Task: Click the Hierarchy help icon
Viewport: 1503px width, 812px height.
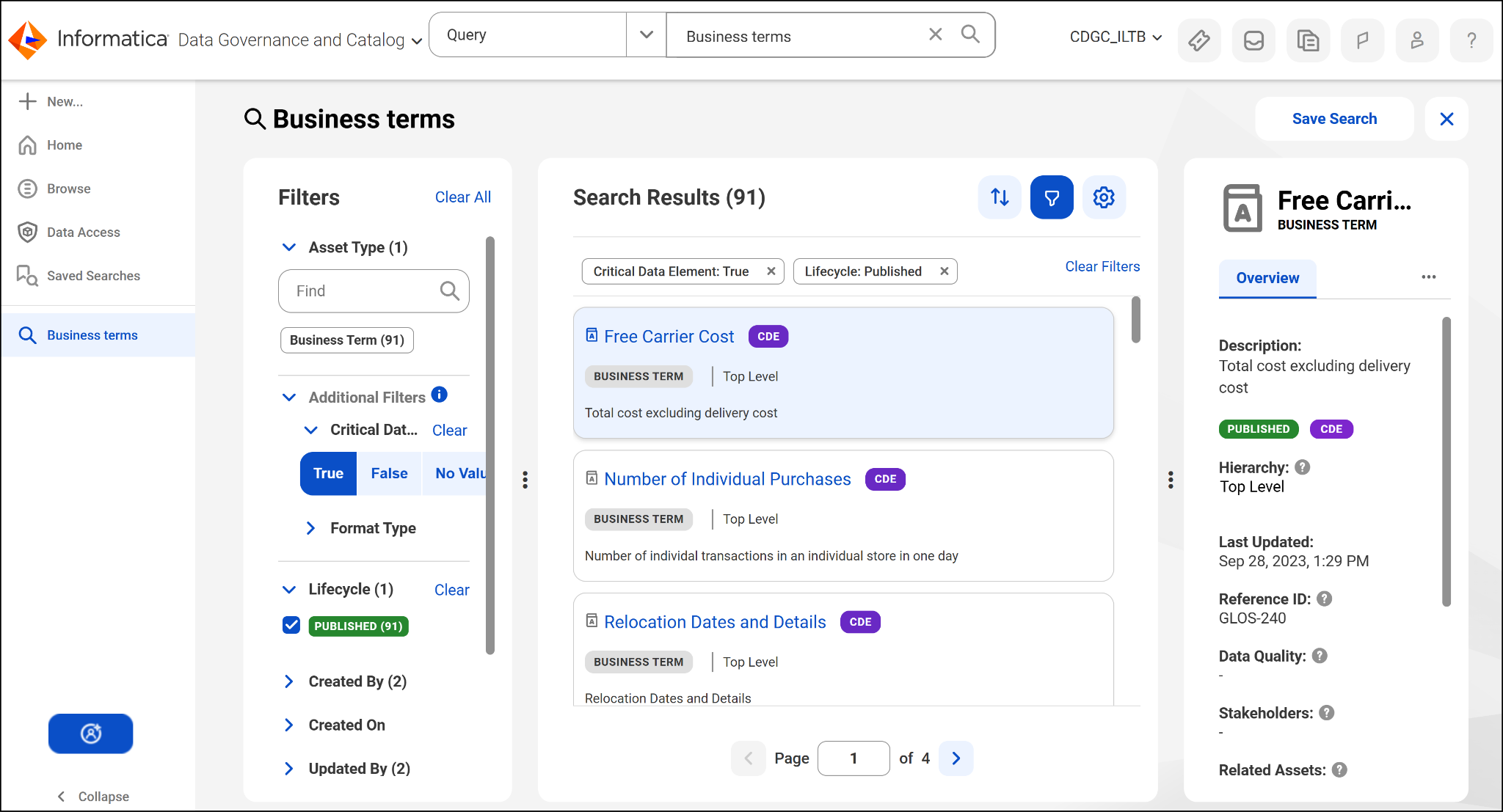Action: [1303, 467]
